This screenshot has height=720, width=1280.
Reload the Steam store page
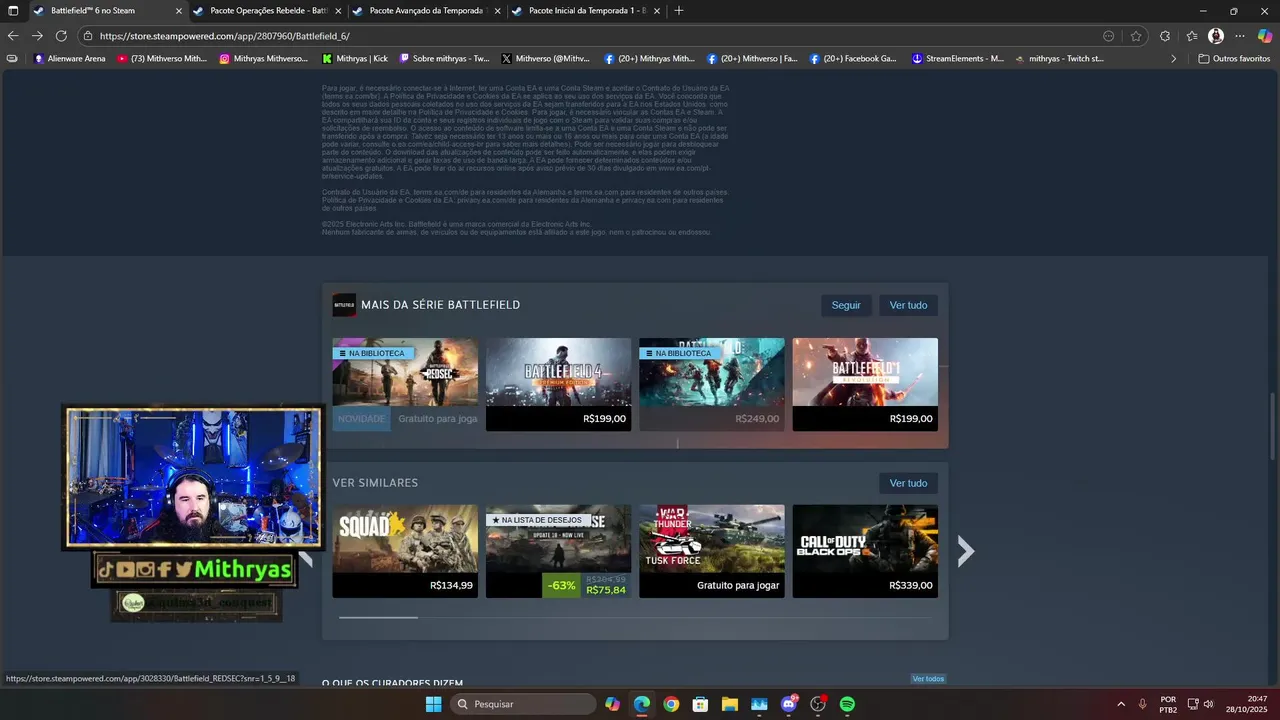pos(61,35)
